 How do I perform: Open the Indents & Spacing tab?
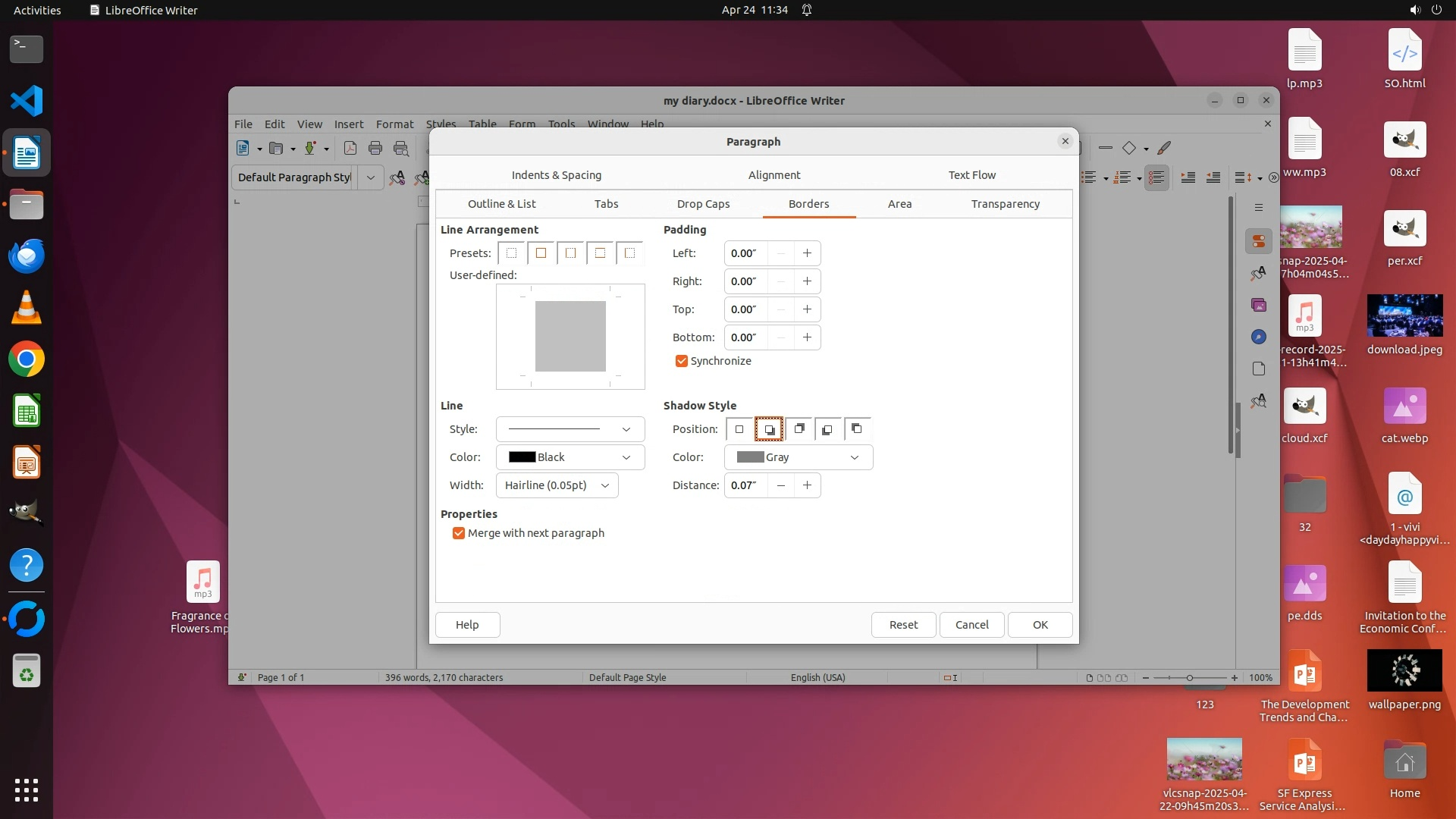[556, 175]
